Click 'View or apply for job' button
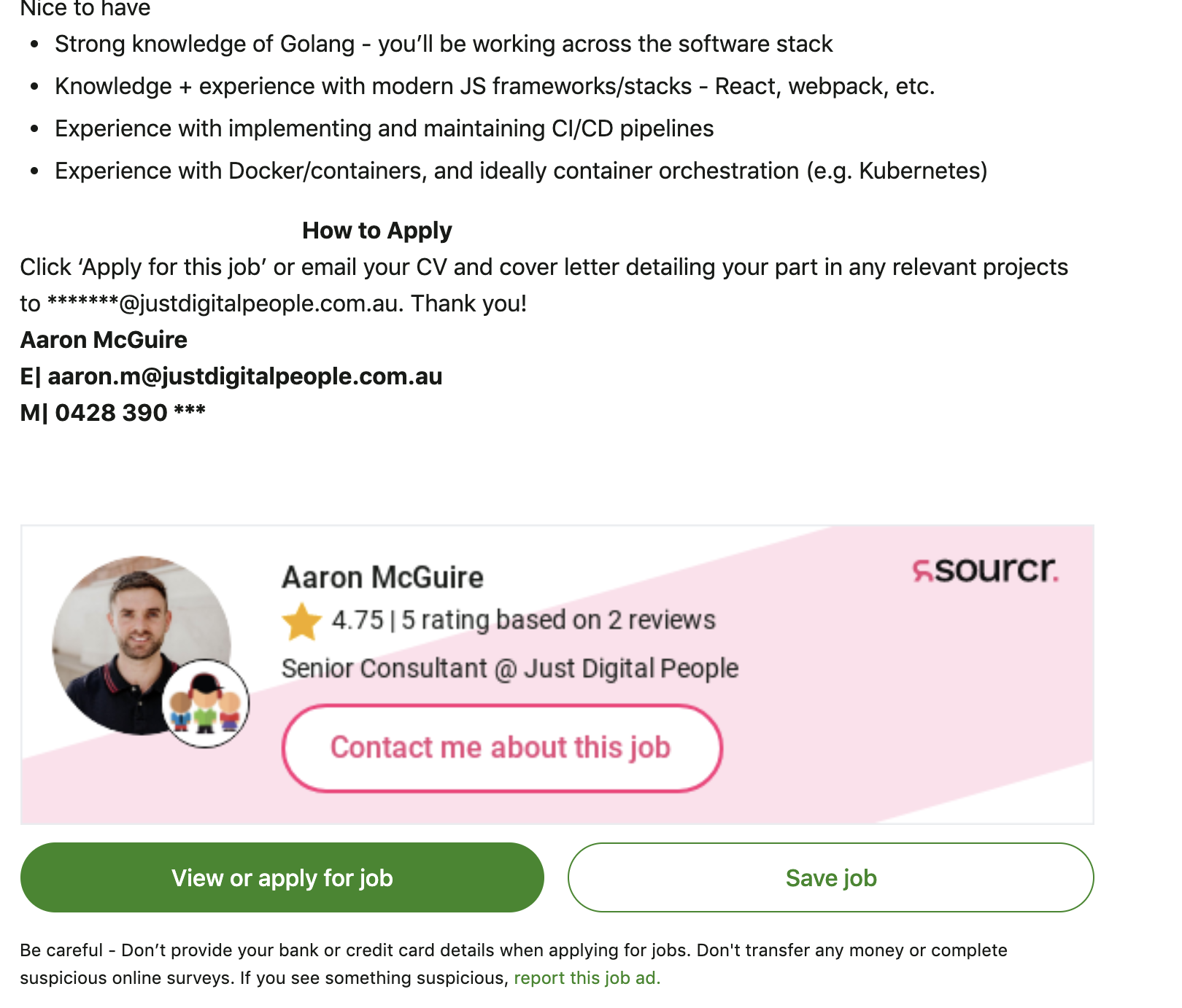This screenshot has width=1182, height=1008. (x=282, y=877)
